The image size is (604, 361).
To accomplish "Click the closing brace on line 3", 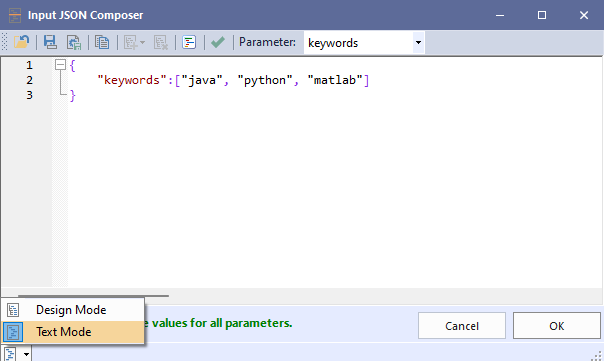I will [72, 95].
